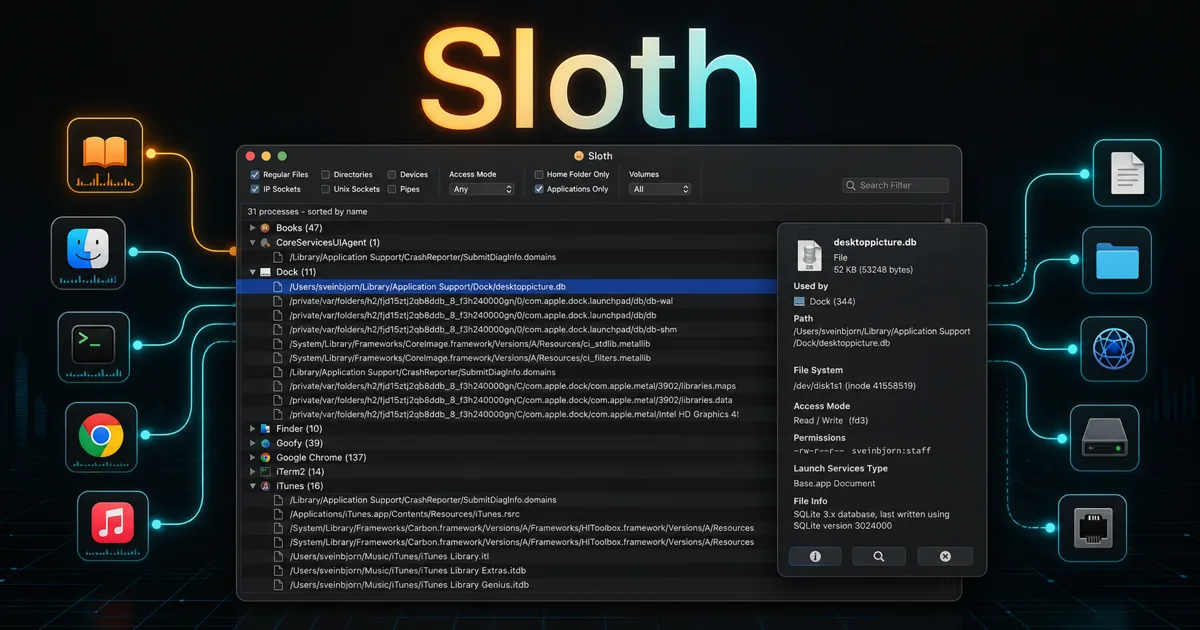Click the file icon beside the db-wal row
Viewport: 1200px width, 630px height.
click(279, 301)
